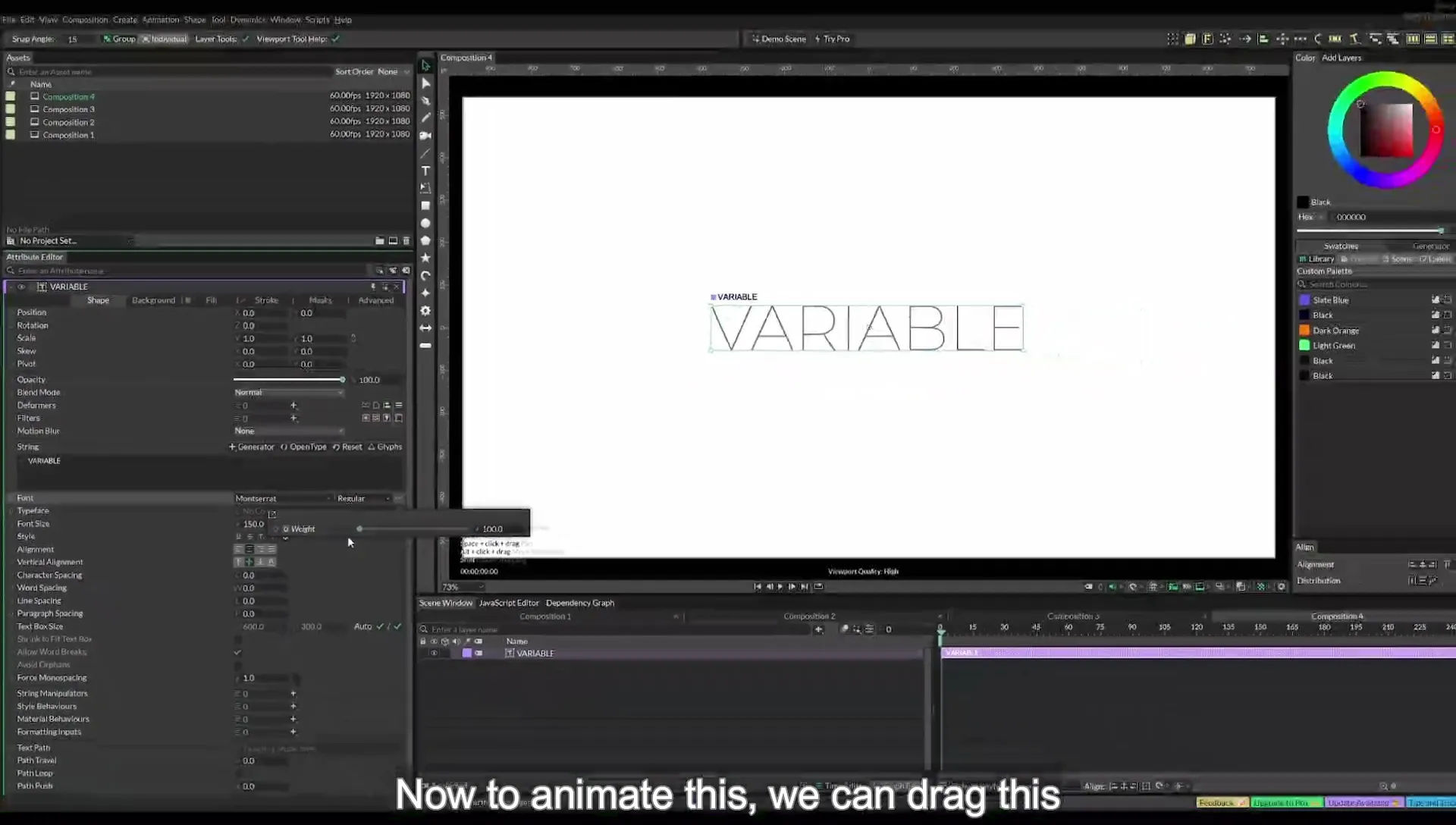Screen dimensions: 1456x825
Task: Open the Composition menu
Action: click(85, 20)
